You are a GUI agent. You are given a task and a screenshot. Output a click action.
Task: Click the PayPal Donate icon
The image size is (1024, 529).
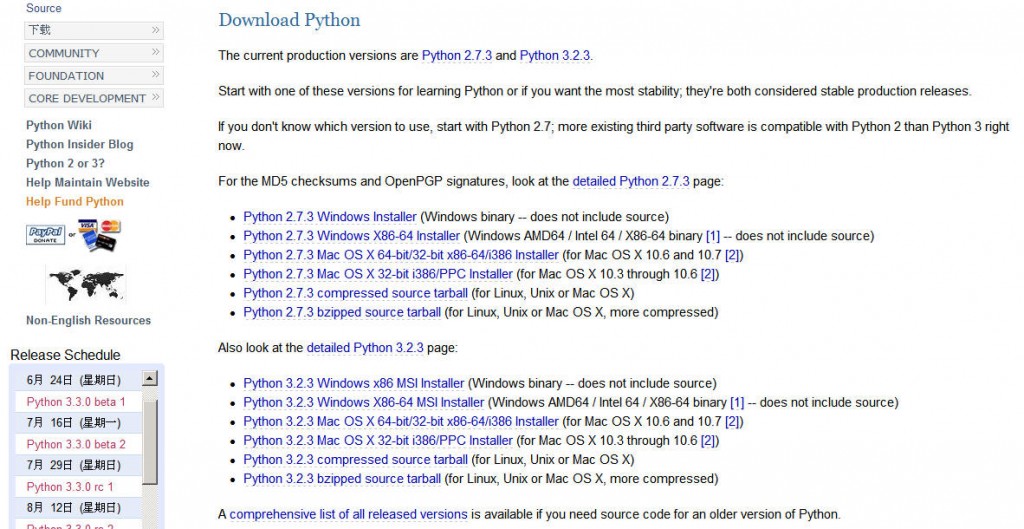[46, 234]
